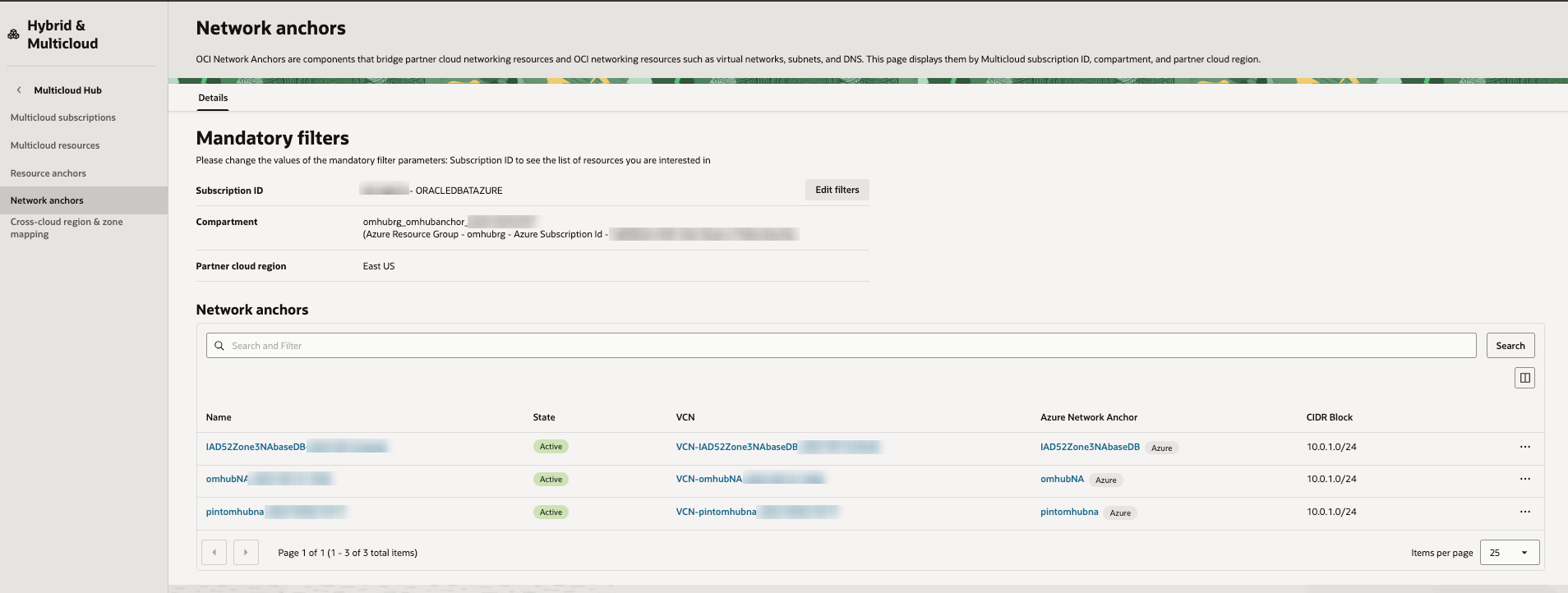
Task: Click the Edit filters button
Action: click(x=837, y=190)
